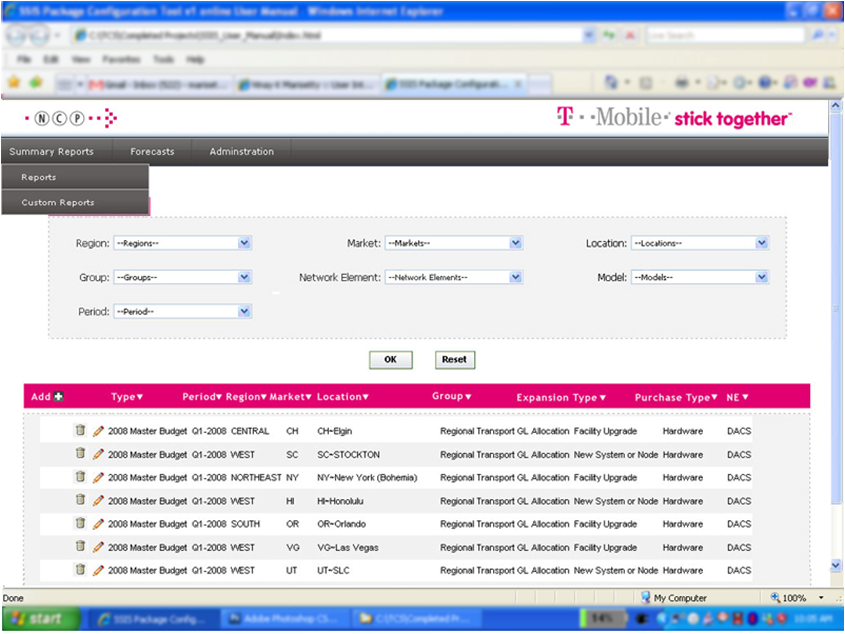The height and width of the screenshot is (634, 845).
Task: Delete the UT-SLC row
Action: 80,569
